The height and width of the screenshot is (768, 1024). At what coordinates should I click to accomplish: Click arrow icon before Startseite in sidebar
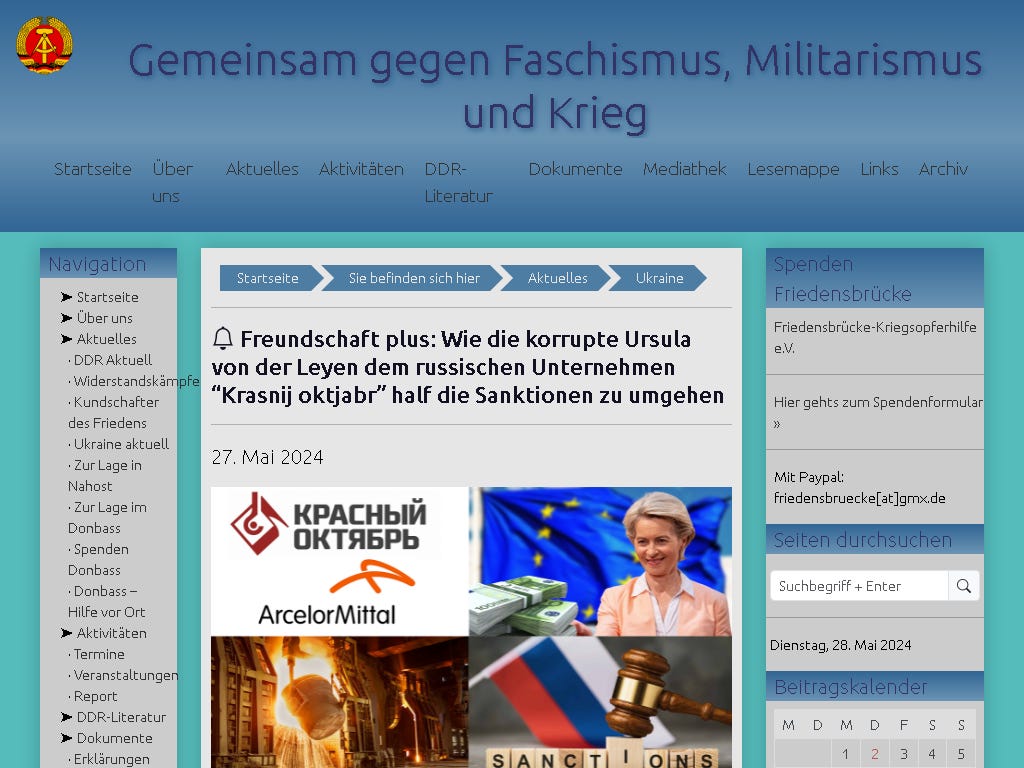tap(67, 297)
